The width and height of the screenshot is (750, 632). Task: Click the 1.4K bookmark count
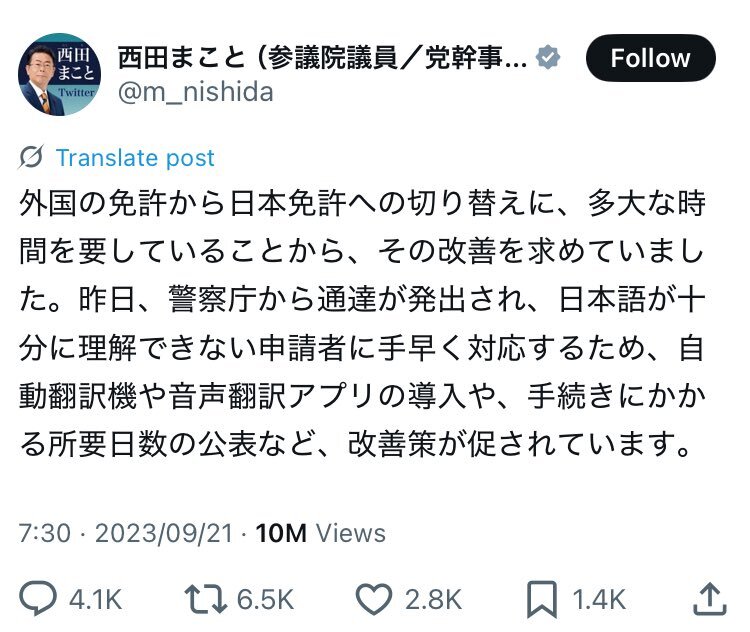tap(598, 600)
